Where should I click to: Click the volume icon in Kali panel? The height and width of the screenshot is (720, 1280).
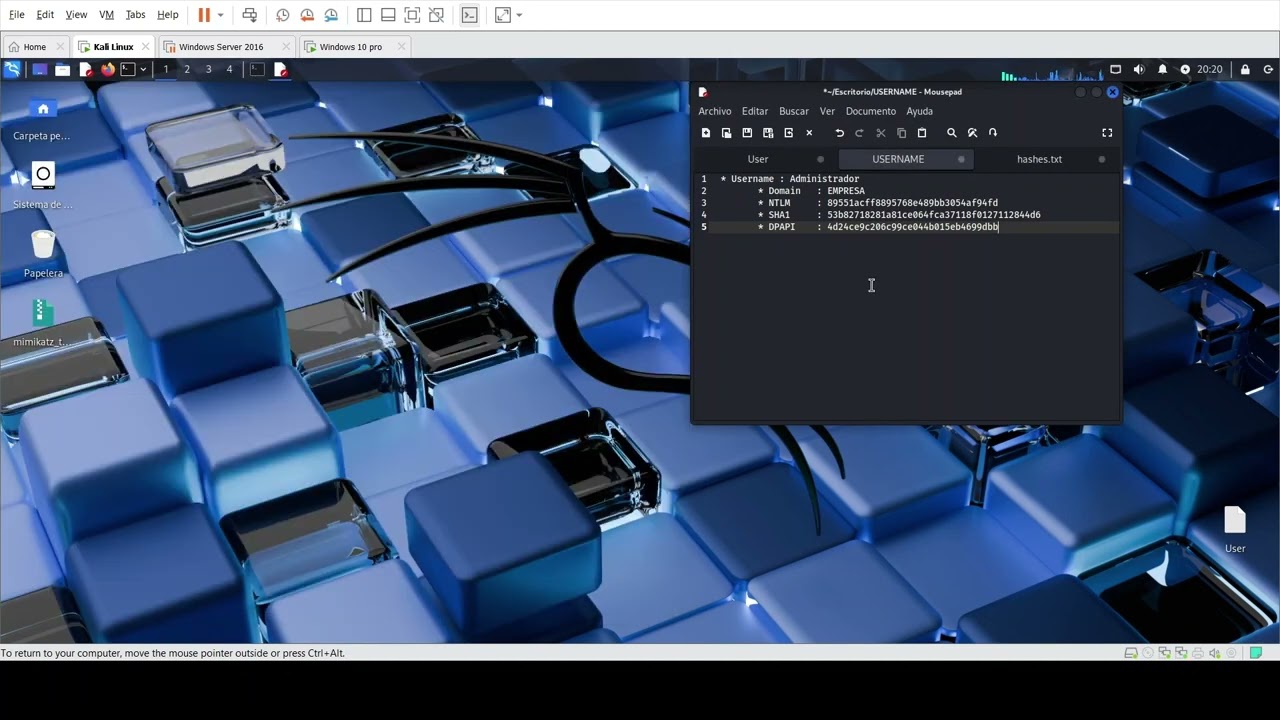coord(1139,70)
